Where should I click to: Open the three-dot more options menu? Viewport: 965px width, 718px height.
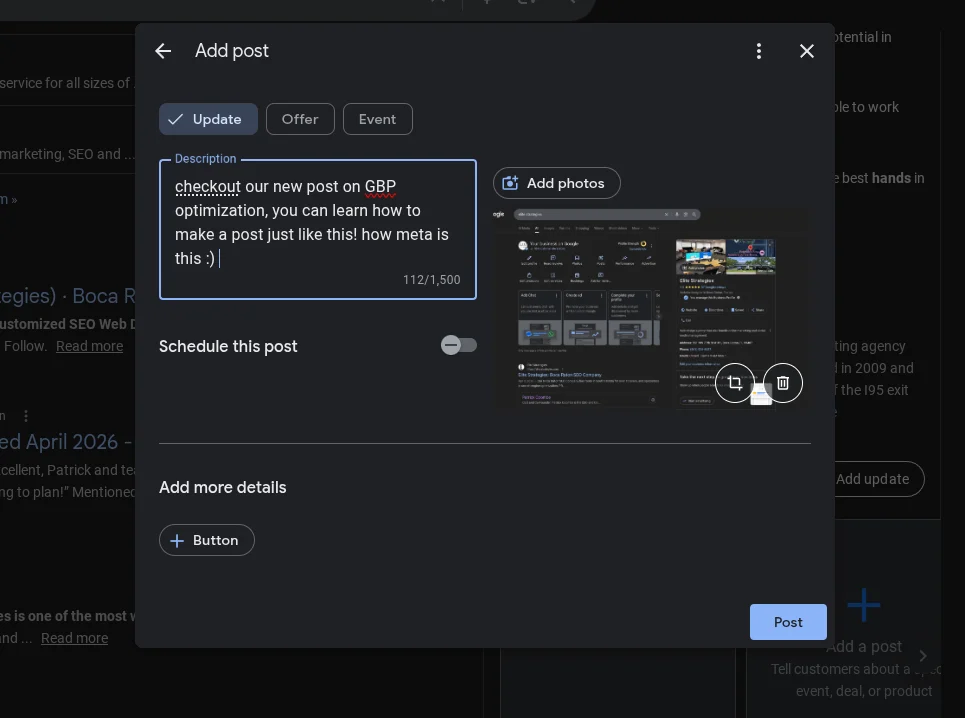coord(759,51)
